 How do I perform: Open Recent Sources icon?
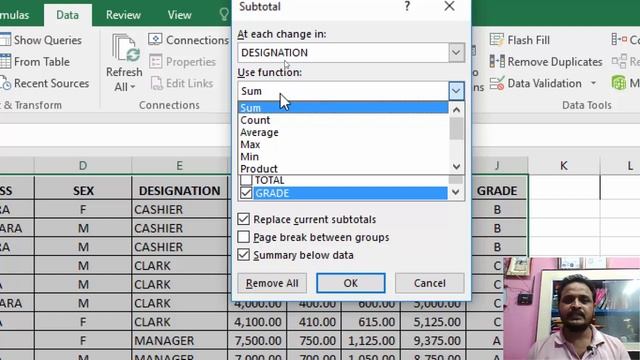click(x=6, y=83)
